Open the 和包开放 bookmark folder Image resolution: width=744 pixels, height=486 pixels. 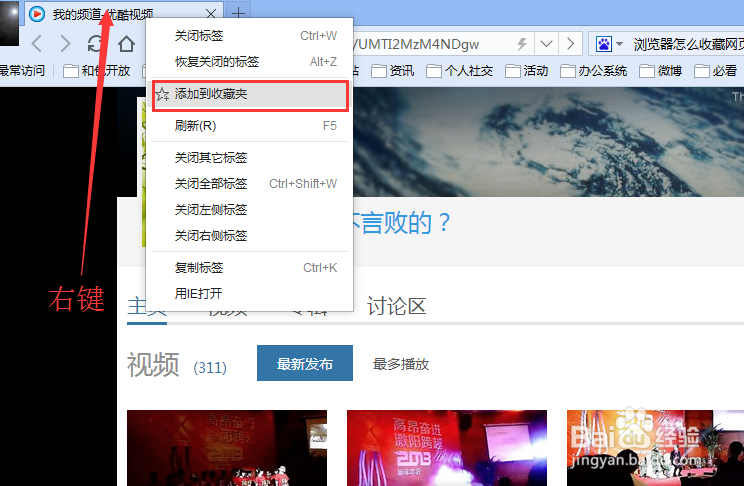click(97, 71)
